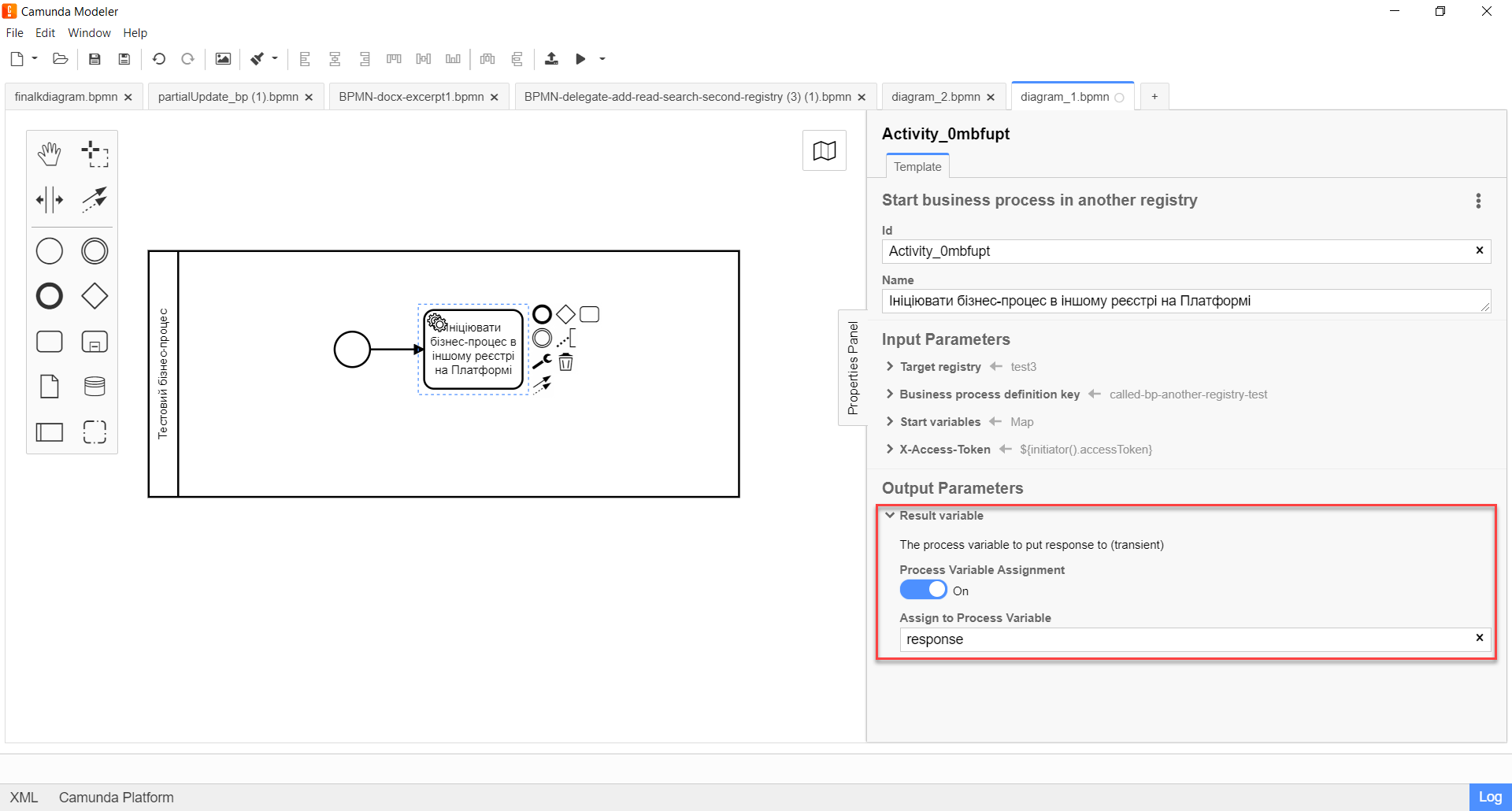Click the set color brush icon

(257, 59)
